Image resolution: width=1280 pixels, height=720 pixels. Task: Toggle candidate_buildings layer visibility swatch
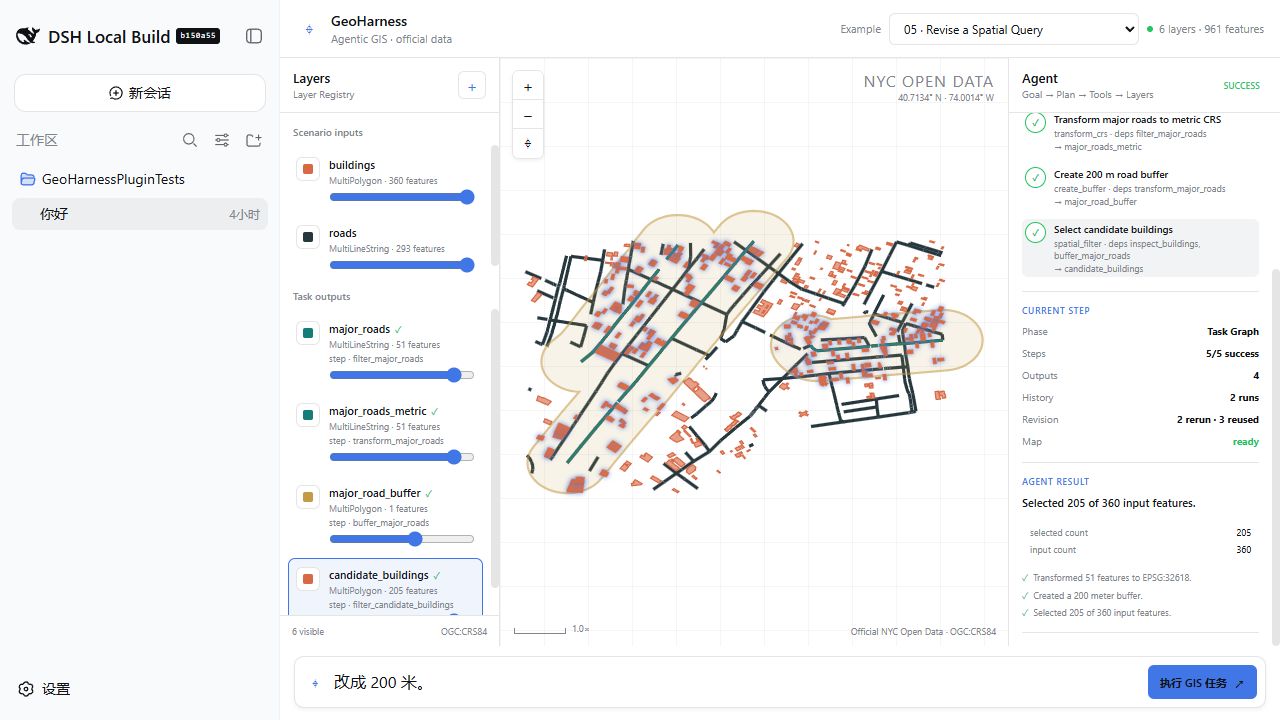[308, 579]
